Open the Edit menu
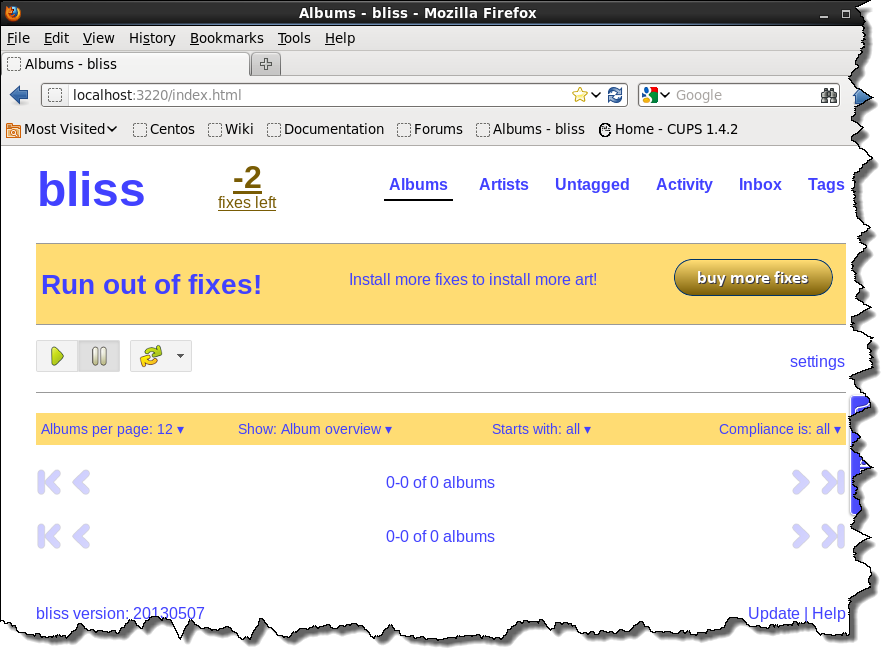 (56, 38)
